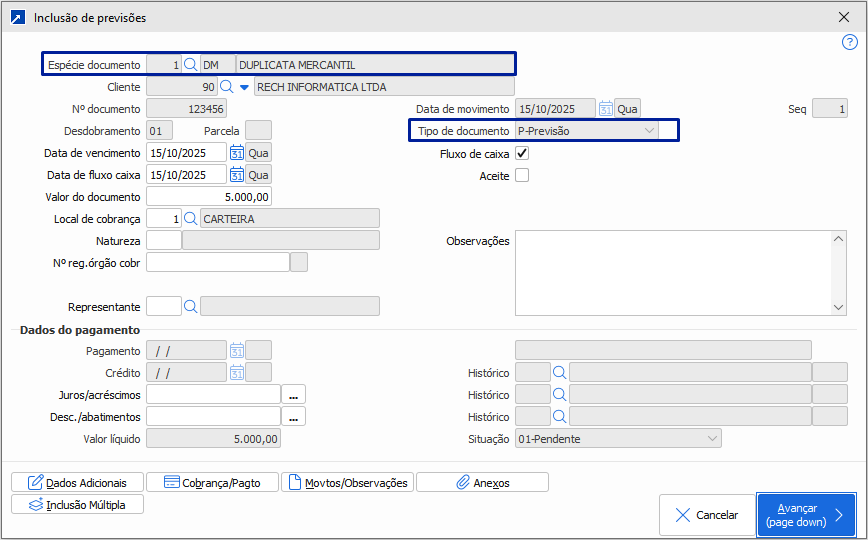Uncheck the Fluxo de caixa checkbox
Screen dimensions: 868x540
[521, 154]
